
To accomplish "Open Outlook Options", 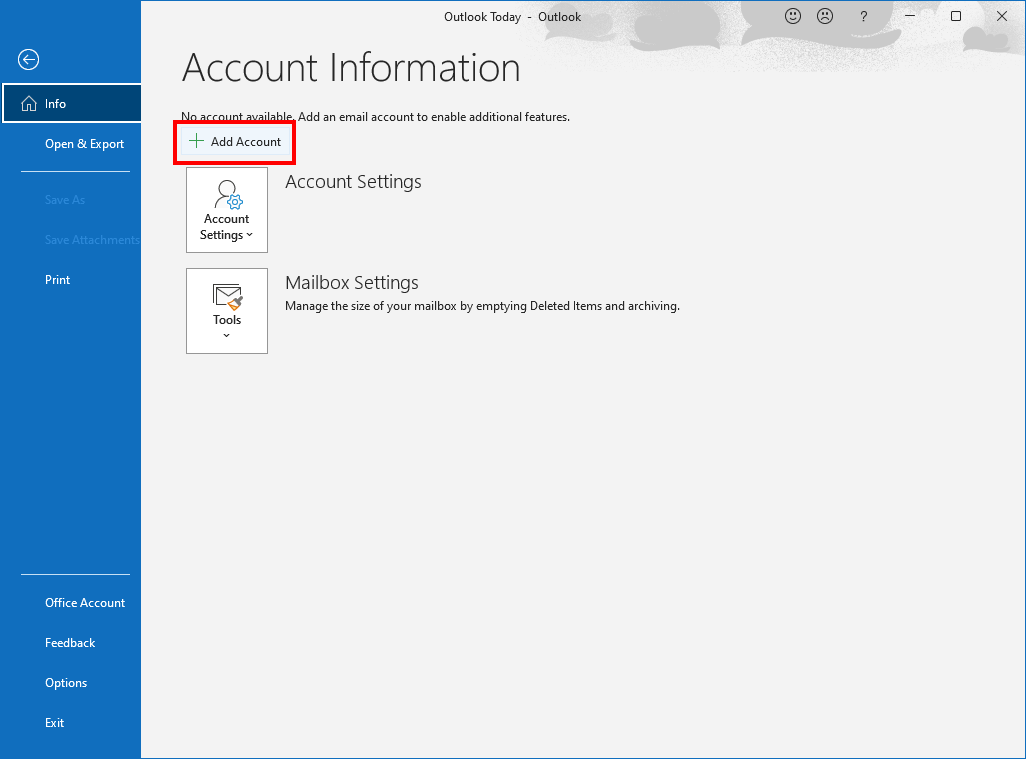I will (66, 683).
